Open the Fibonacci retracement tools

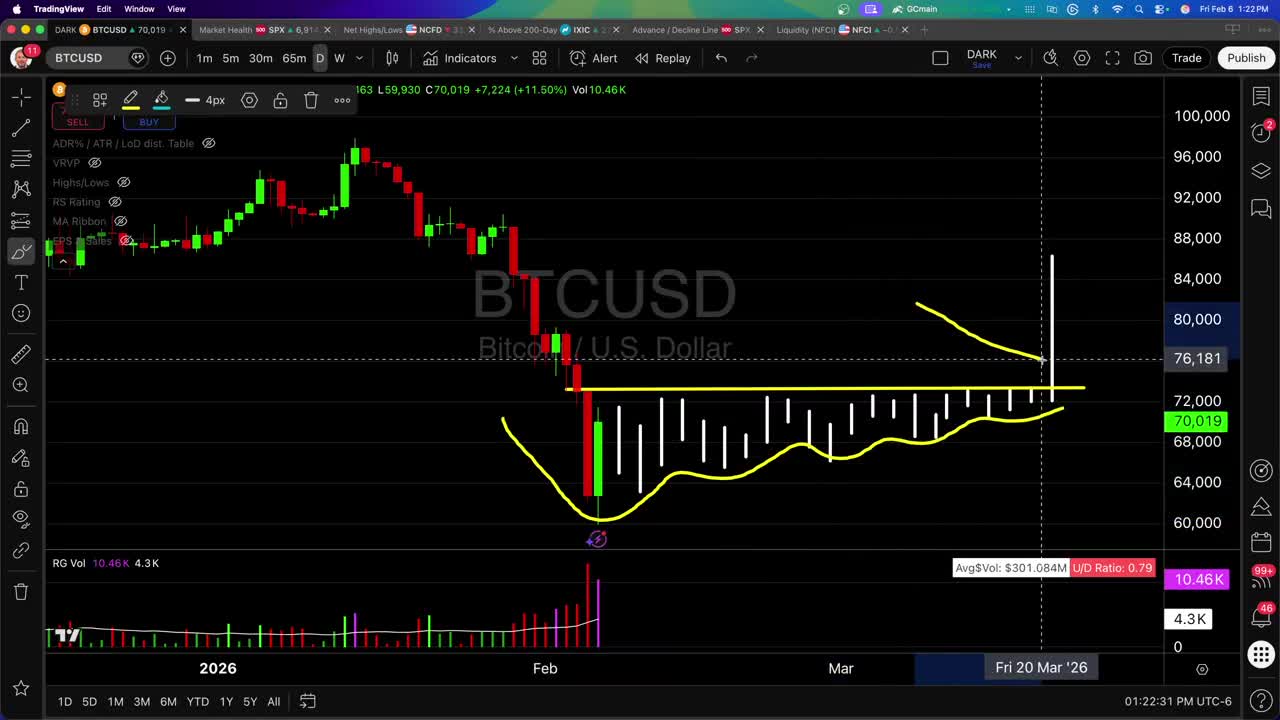[x=20, y=159]
